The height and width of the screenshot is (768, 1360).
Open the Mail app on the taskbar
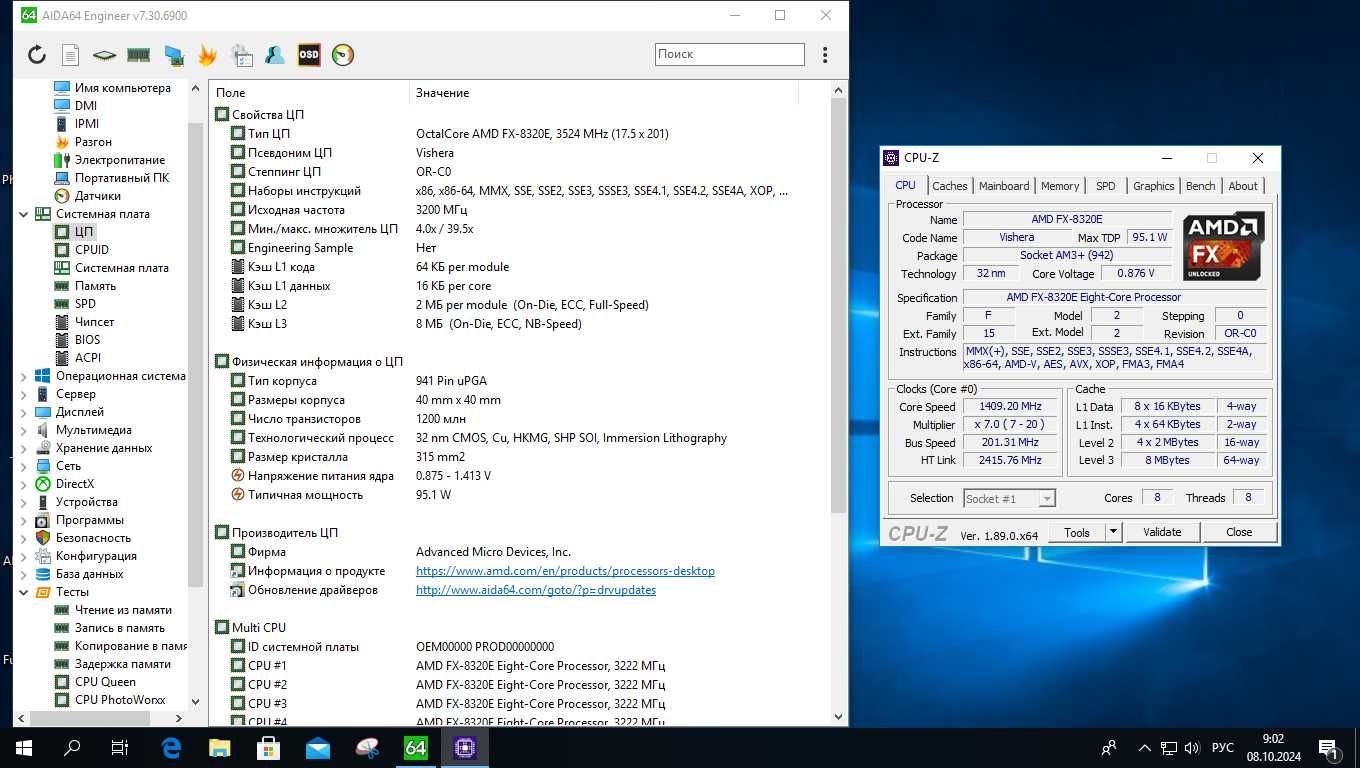[x=318, y=747]
